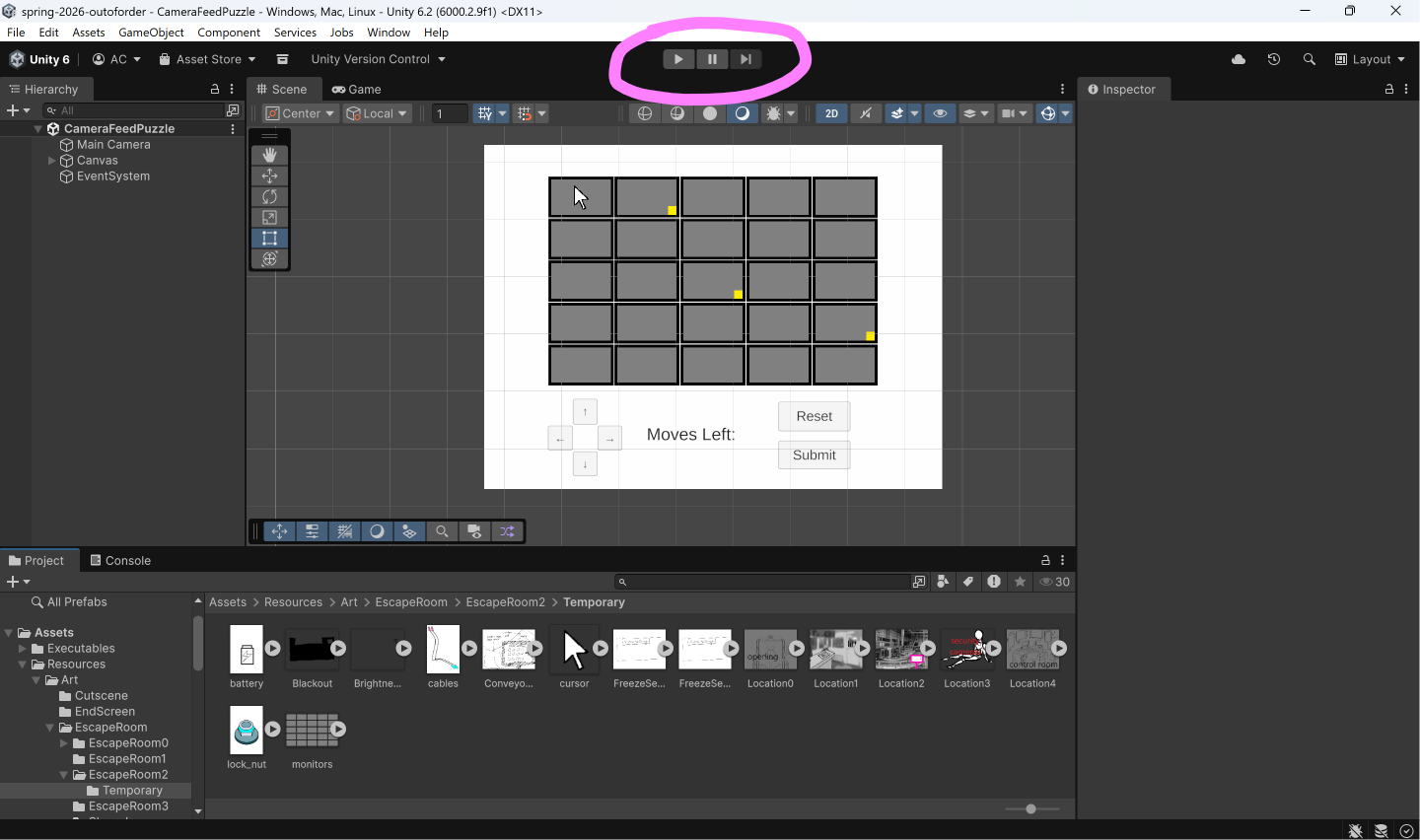Open the Asset Store button
The width and height of the screenshot is (1420, 840).
tap(207, 59)
